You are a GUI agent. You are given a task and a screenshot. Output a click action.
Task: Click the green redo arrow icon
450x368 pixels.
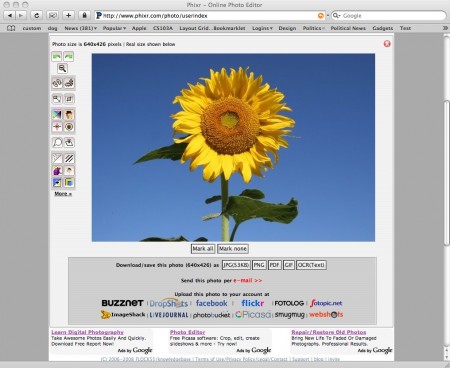(69, 56)
